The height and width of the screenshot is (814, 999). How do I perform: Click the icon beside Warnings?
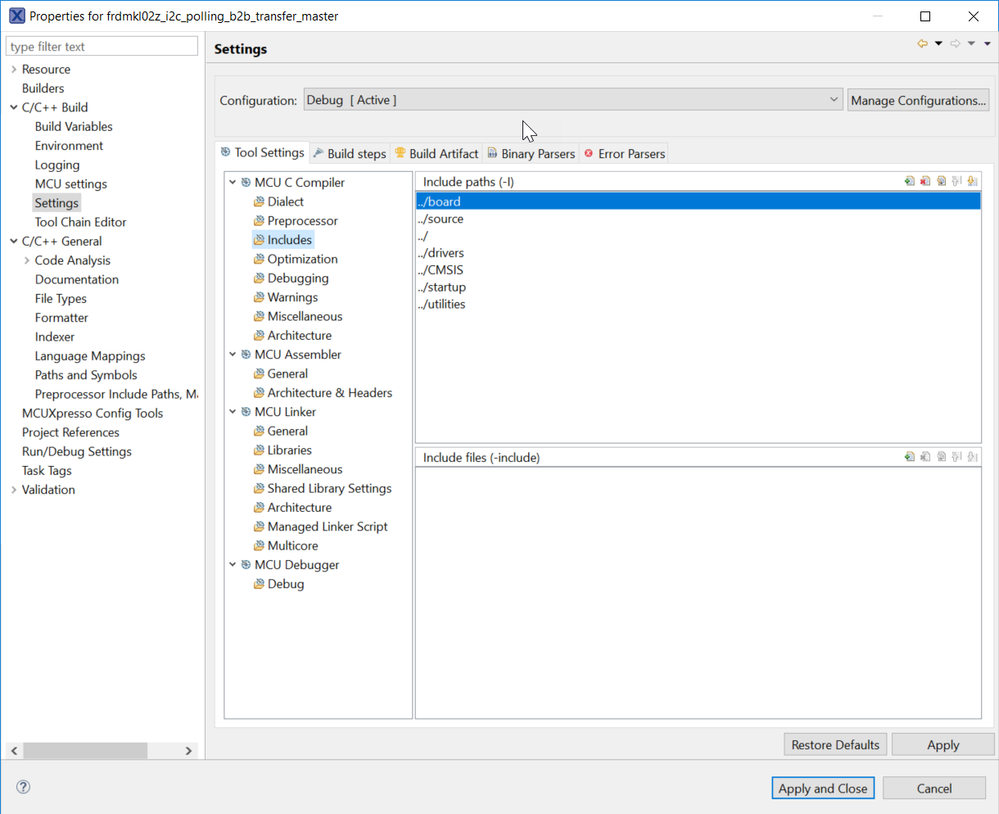tap(259, 297)
